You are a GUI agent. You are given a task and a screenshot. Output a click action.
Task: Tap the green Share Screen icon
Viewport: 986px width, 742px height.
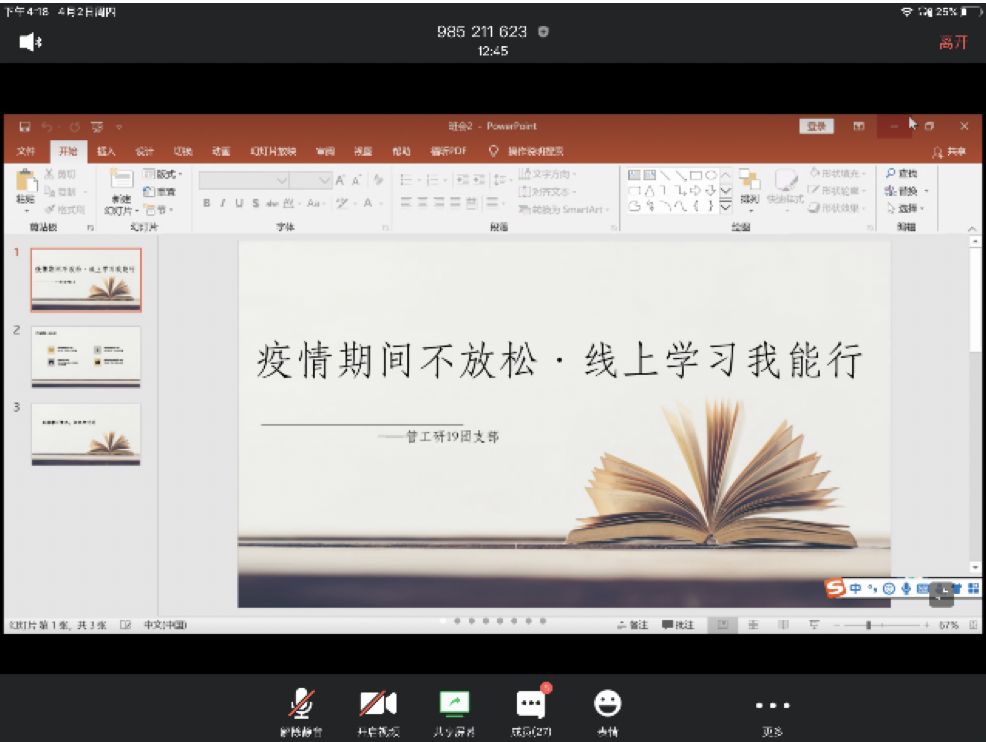[455, 705]
